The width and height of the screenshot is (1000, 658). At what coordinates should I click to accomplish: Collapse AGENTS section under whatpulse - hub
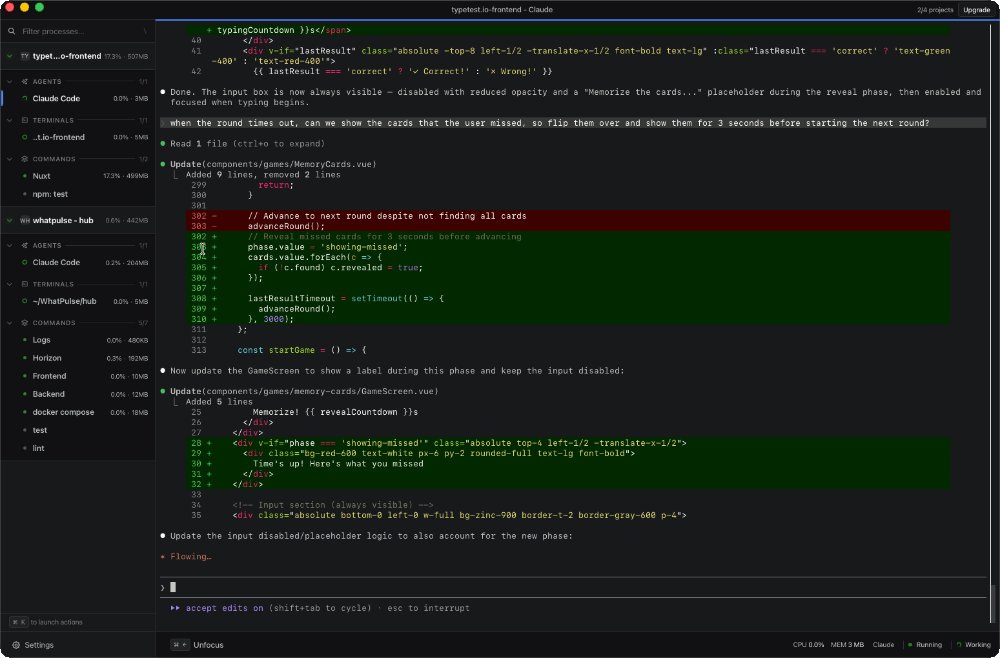10,245
